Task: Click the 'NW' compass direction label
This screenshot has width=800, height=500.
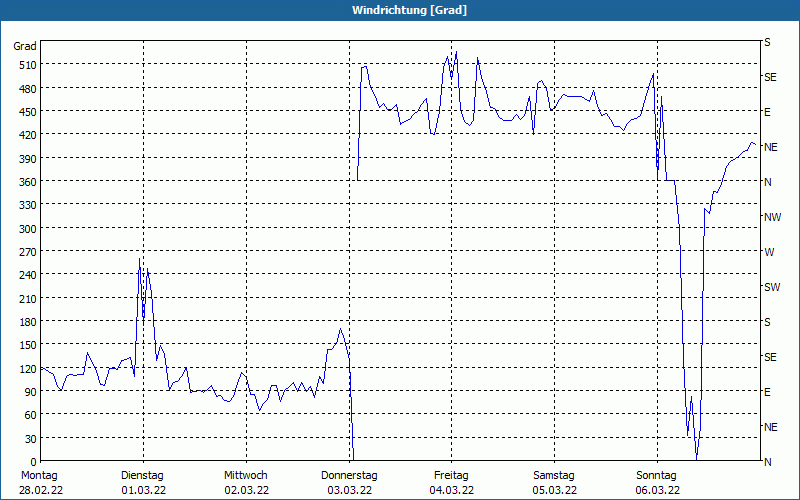Action: [772, 217]
